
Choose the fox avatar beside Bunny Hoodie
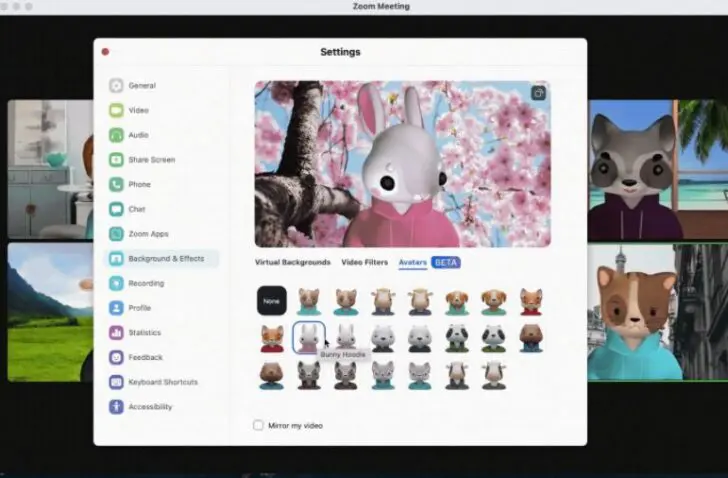click(272, 338)
